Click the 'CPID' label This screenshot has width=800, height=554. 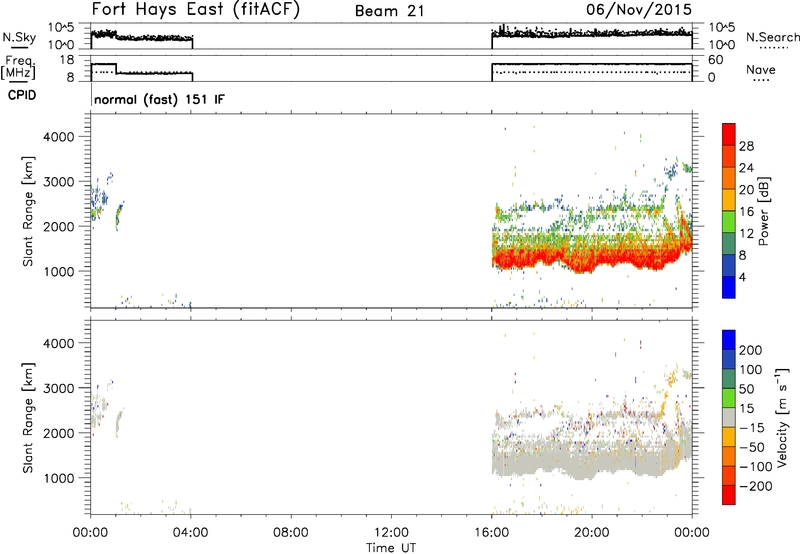(22, 95)
